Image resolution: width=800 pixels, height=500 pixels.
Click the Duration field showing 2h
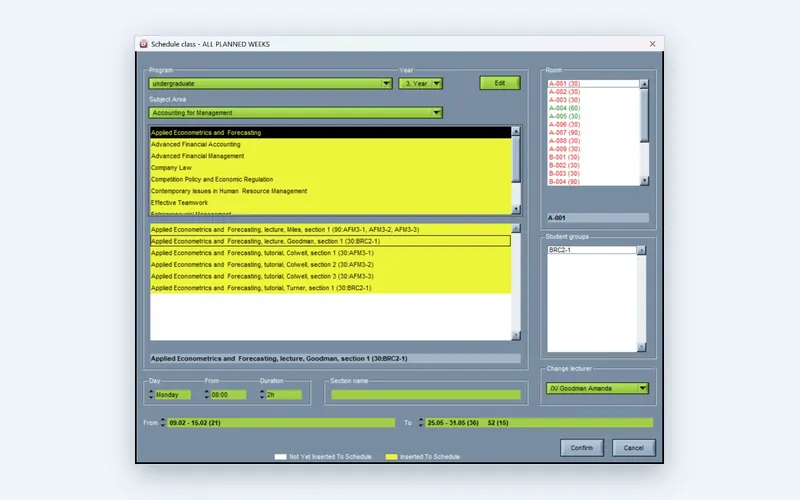(284, 395)
